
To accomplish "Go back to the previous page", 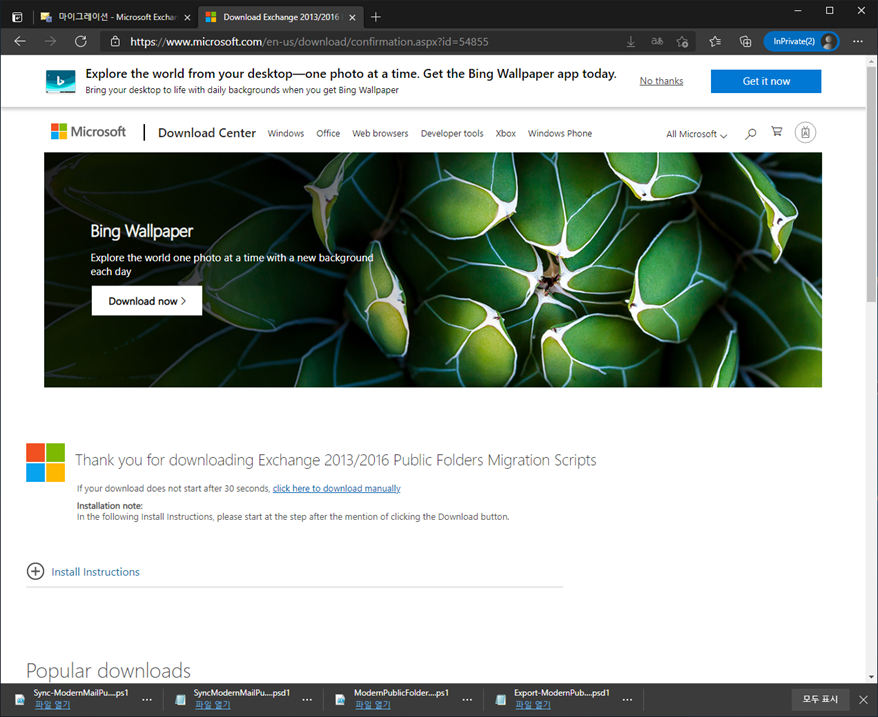I will click(x=20, y=41).
